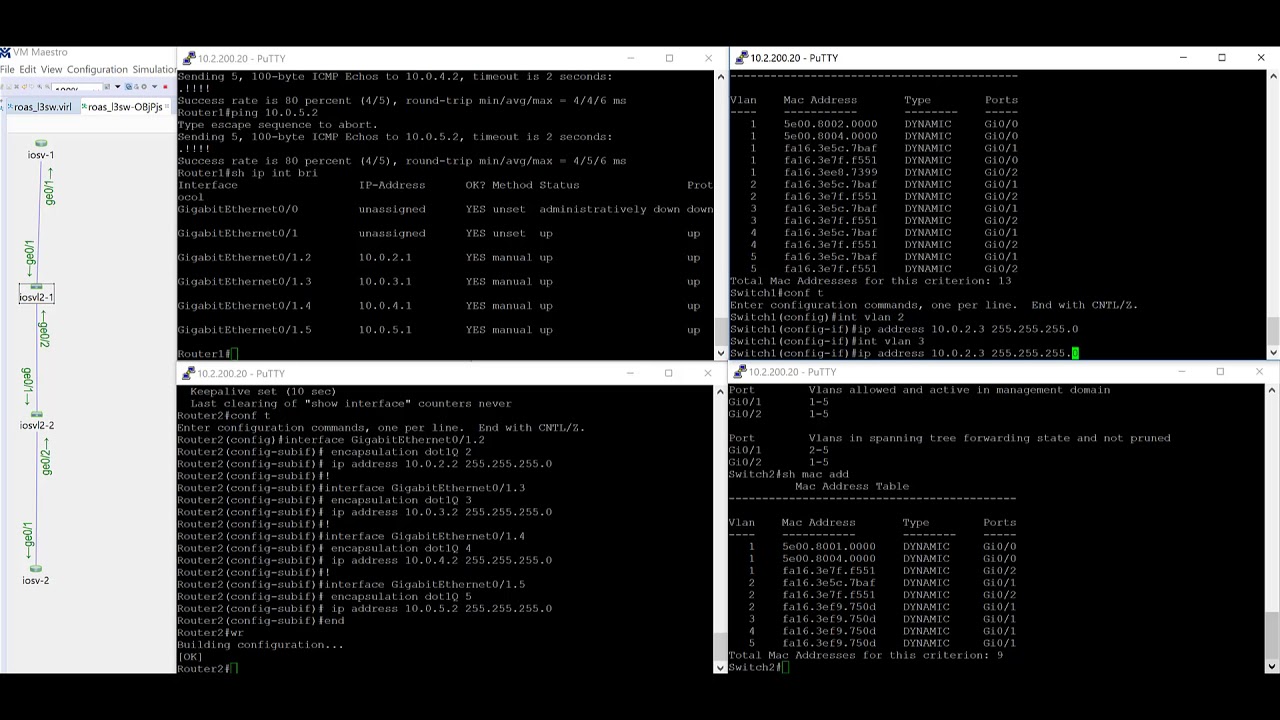Viewport: 1280px width, 720px height.
Task: Click the Switch2# prompt at terminal bottom
Action: click(755, 667)
